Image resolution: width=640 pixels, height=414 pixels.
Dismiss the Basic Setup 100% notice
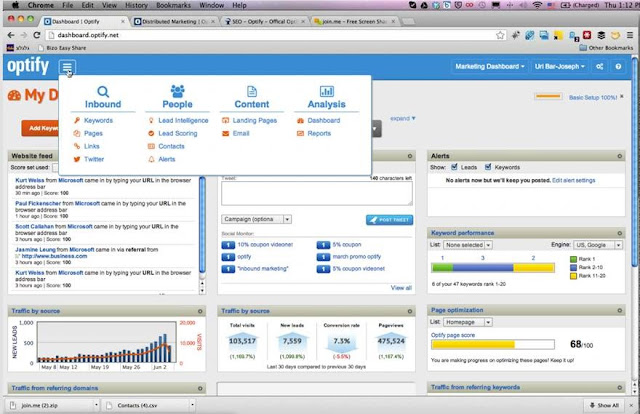[x=622, y=97]
